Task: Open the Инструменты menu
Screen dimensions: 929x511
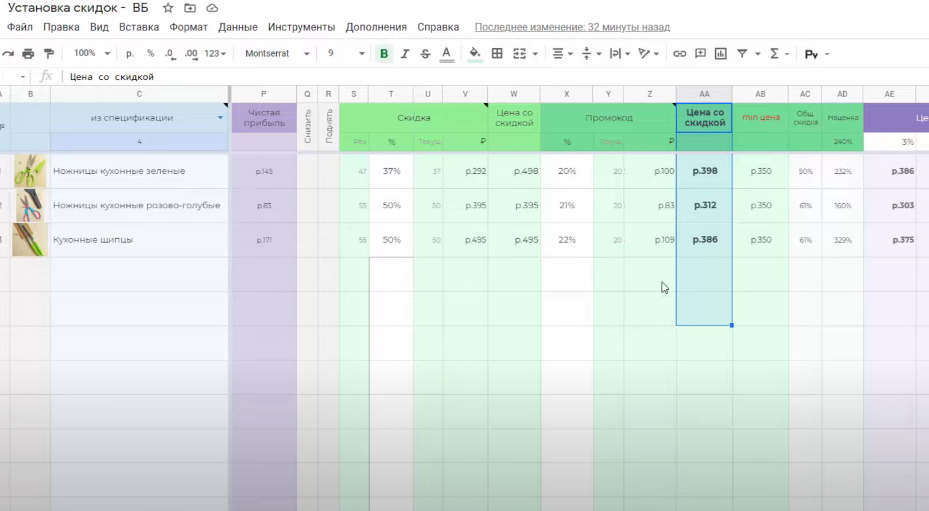Action: [x=301, y=27]
